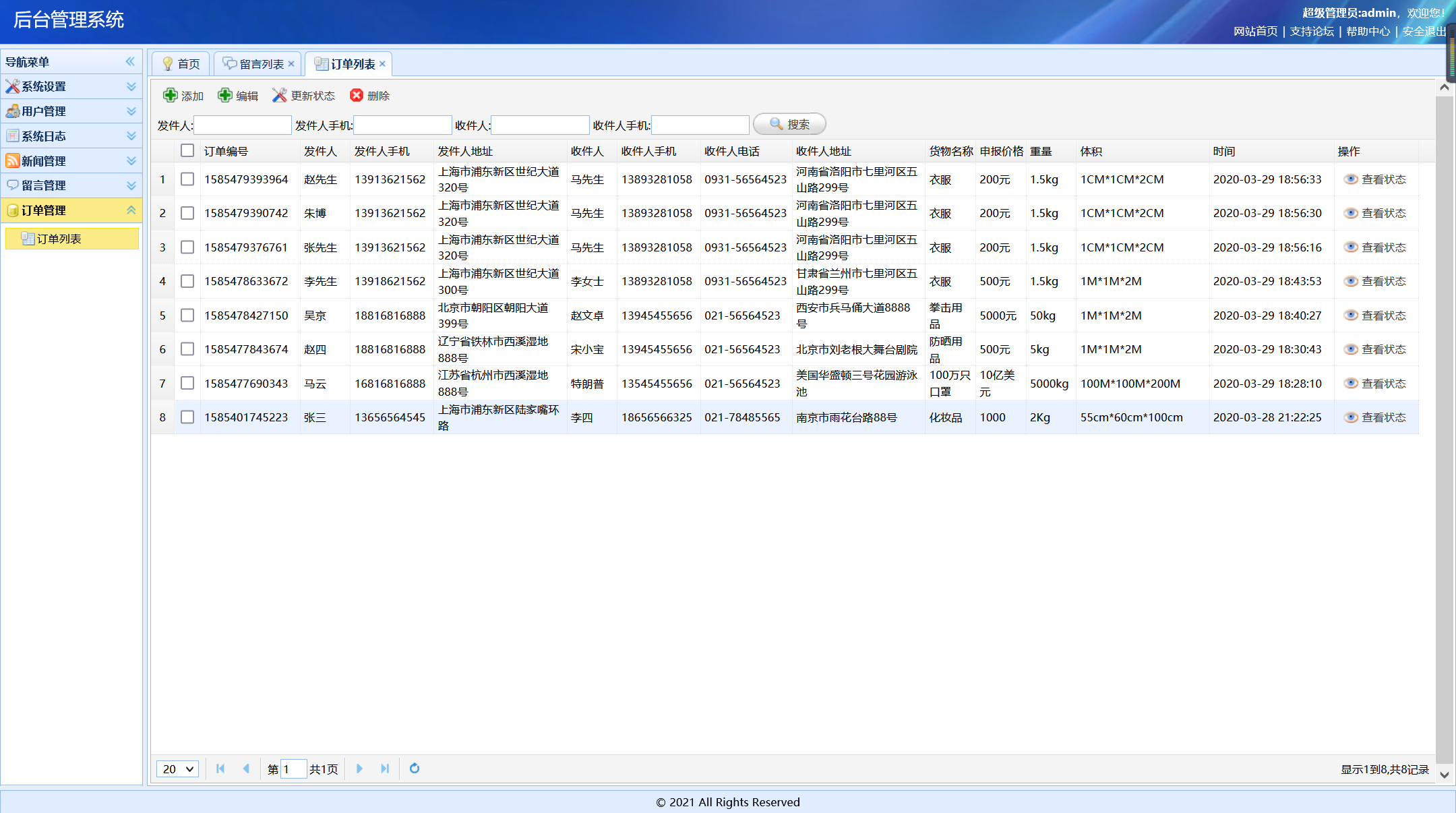Image resolution: width=1456 pixels, height=813 pixels.
Task: Focus the sender phone (发件人手机) field
Action: click(x=403, y=125)
